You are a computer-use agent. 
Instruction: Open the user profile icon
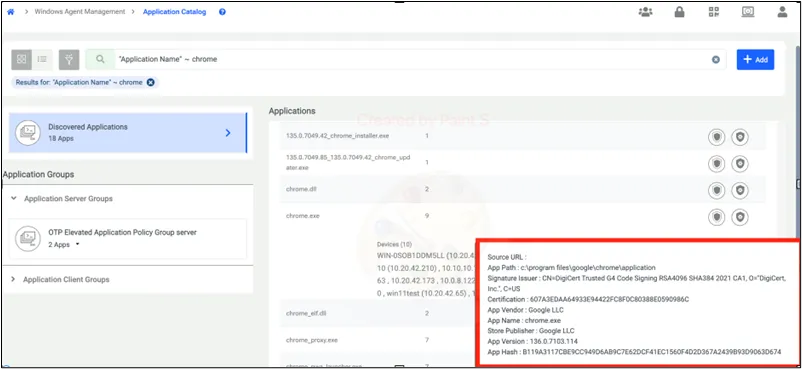click(x=782, y=12)
